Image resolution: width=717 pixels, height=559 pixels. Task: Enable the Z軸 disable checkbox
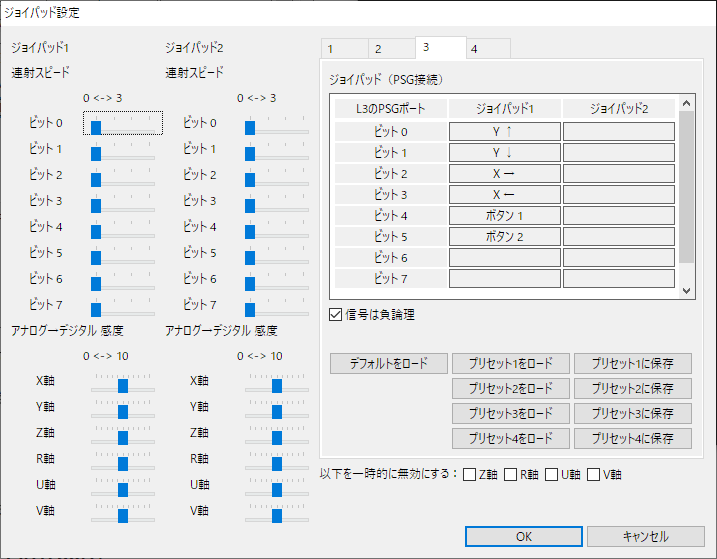470,474
